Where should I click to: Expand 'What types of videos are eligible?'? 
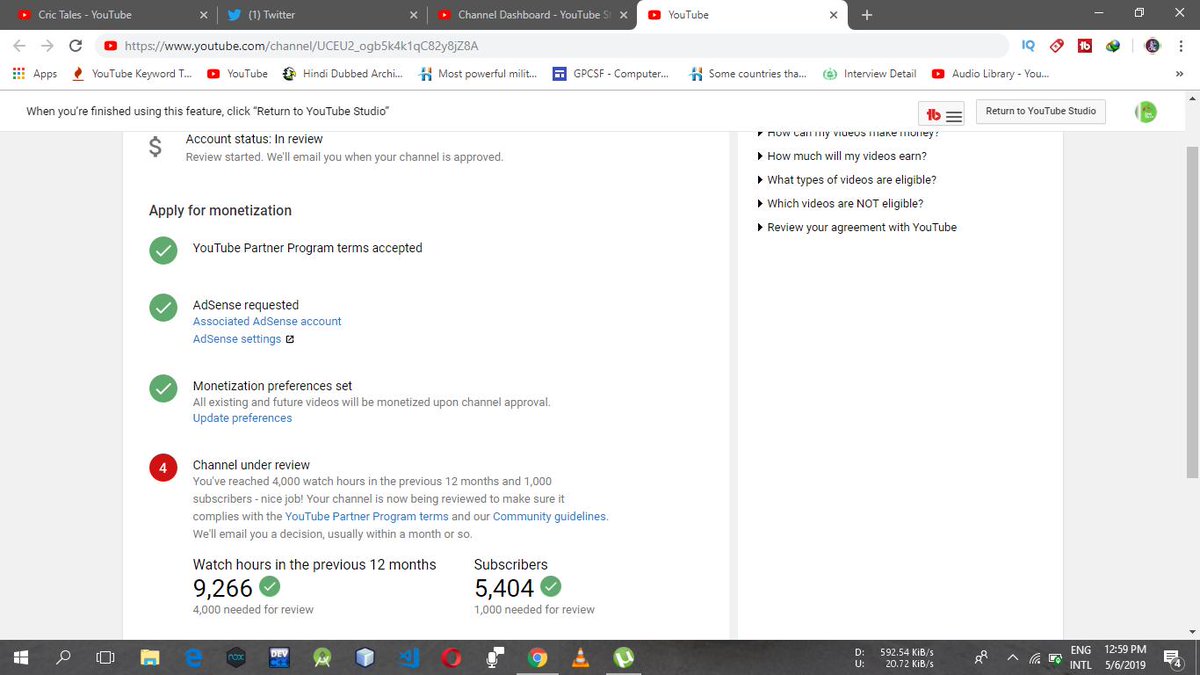[x=847, y=180]
